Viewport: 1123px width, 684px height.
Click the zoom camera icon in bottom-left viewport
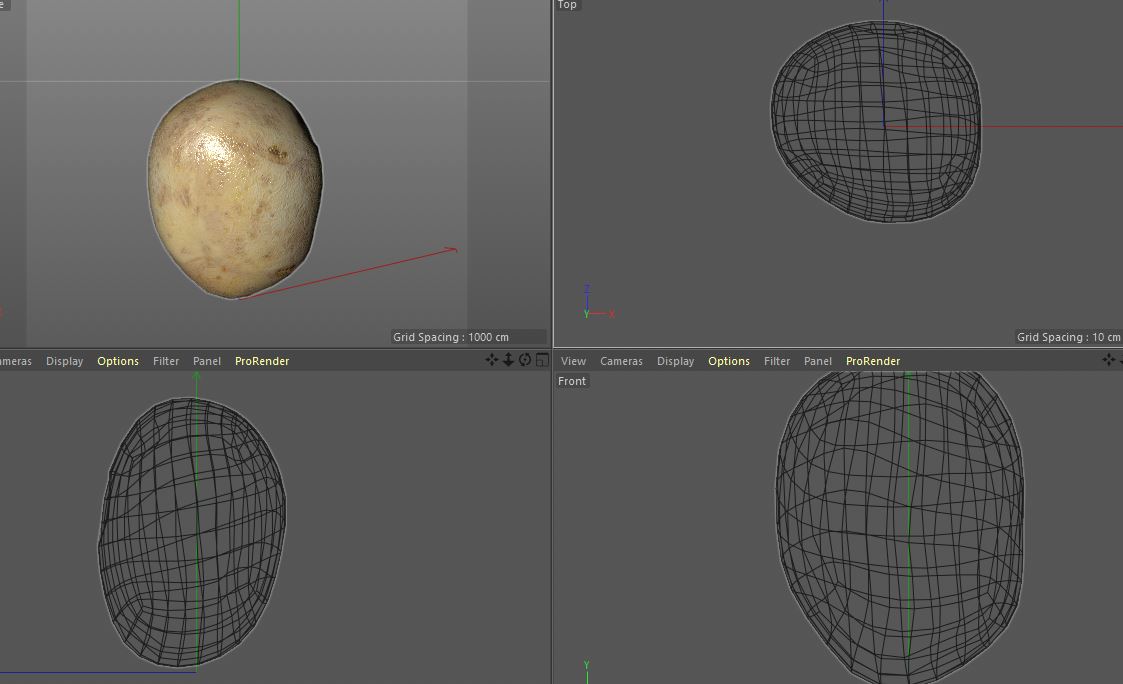pos(508,360)
